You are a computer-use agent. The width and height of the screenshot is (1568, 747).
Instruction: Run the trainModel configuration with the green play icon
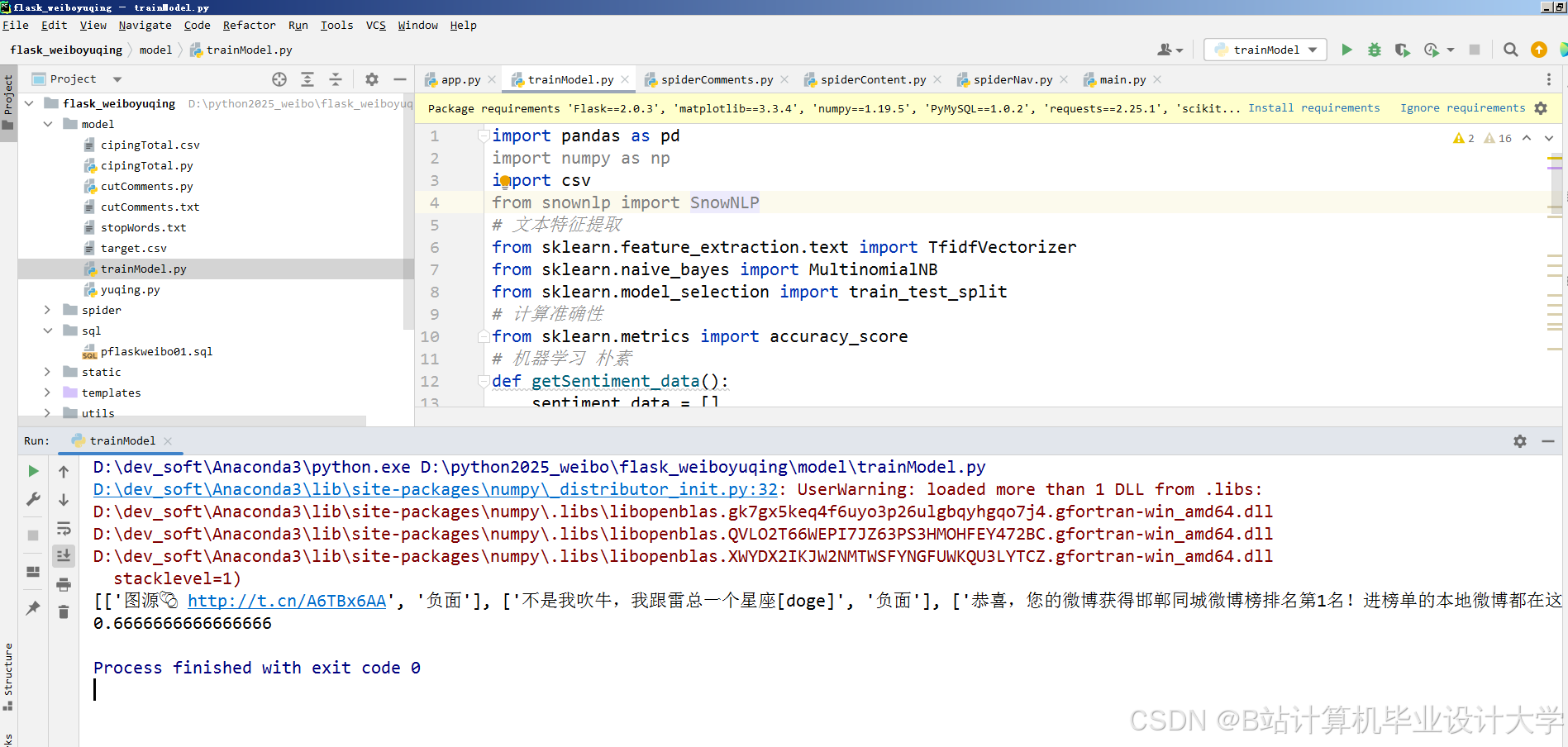pyautogui.click(x=1346, y=50)
